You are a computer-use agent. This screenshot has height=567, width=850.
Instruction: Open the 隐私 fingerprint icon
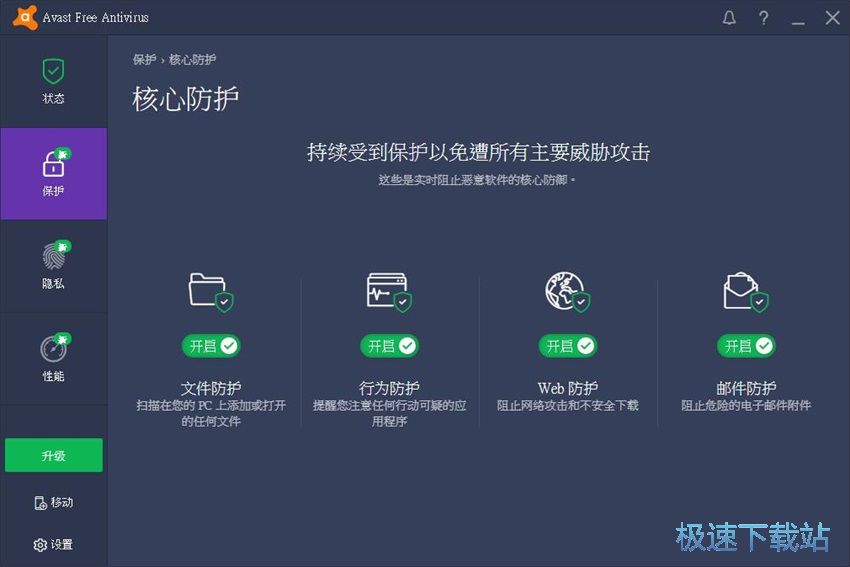coord(53,256)
